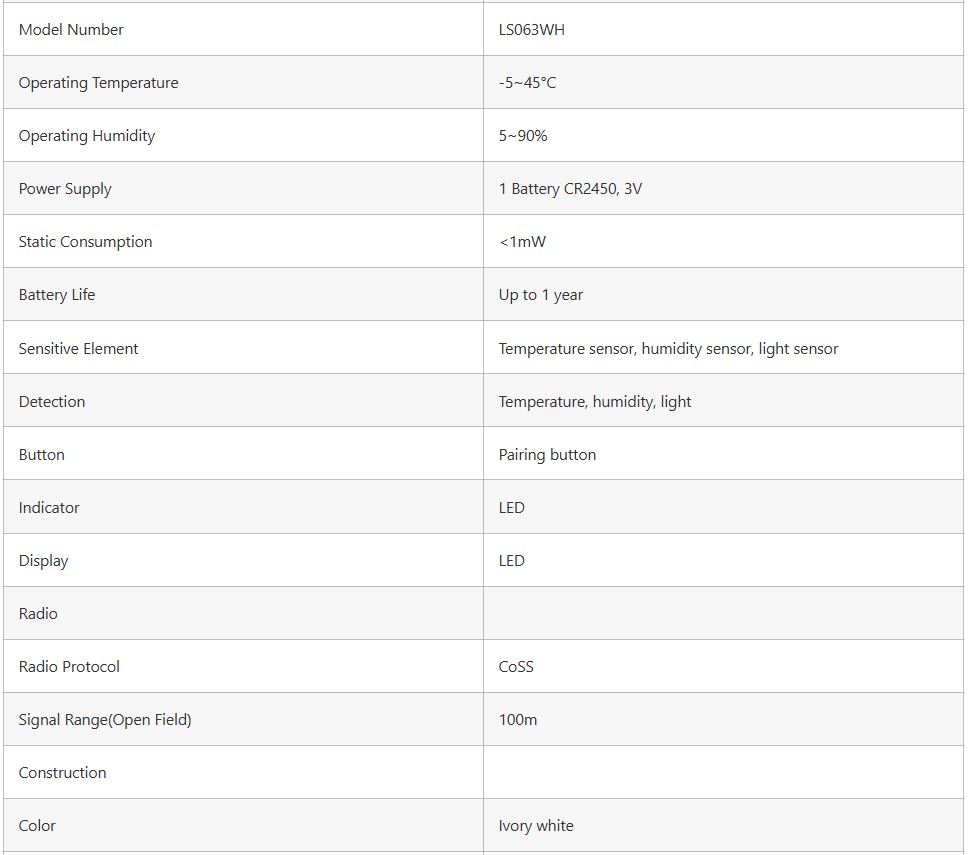
Task: Select the Temperature, humidity, light detection value
Action: 595,402
